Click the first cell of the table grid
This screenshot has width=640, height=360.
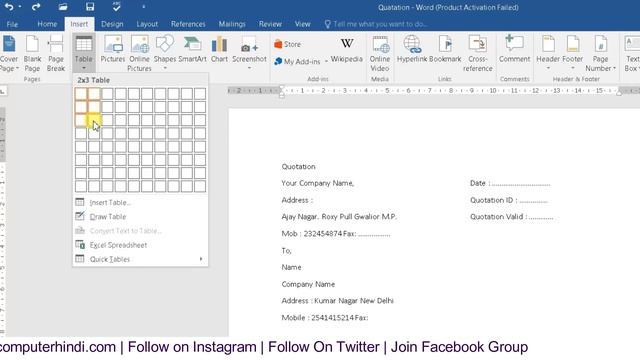[81, 94]
